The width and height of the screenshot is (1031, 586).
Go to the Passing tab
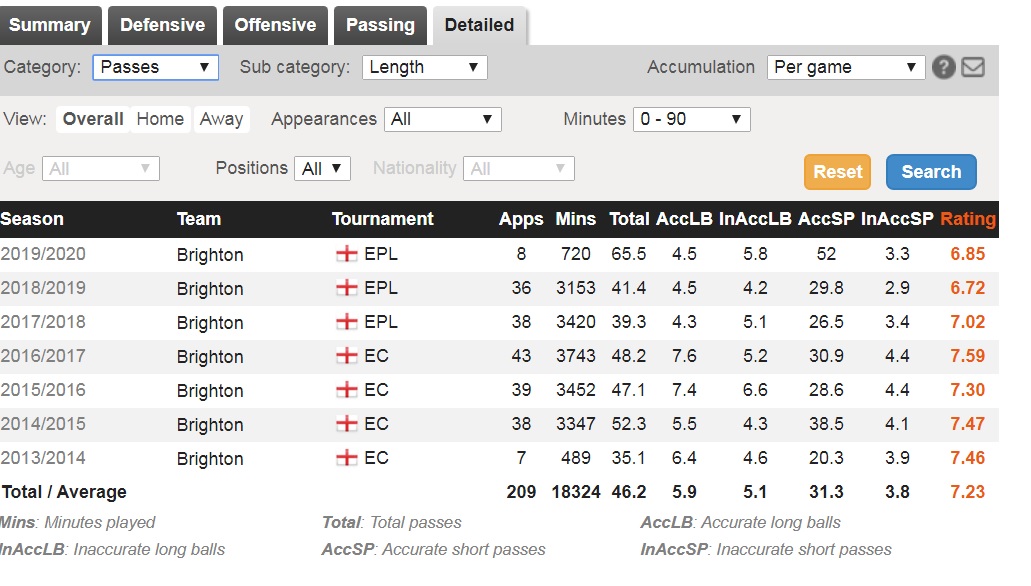coord(381,25)
